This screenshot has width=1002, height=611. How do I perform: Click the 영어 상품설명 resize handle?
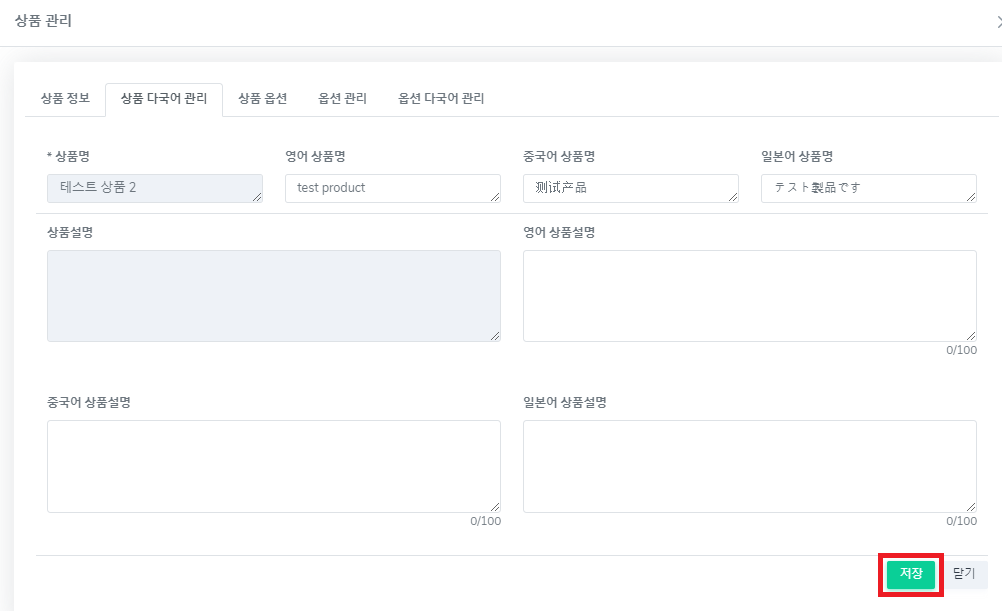(972, 337)
